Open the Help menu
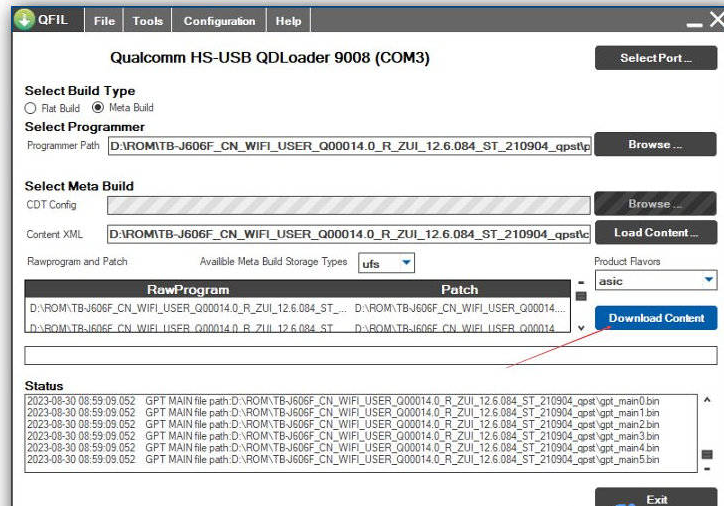The width and height of the screenshot is (724, 506). [288, 21]
